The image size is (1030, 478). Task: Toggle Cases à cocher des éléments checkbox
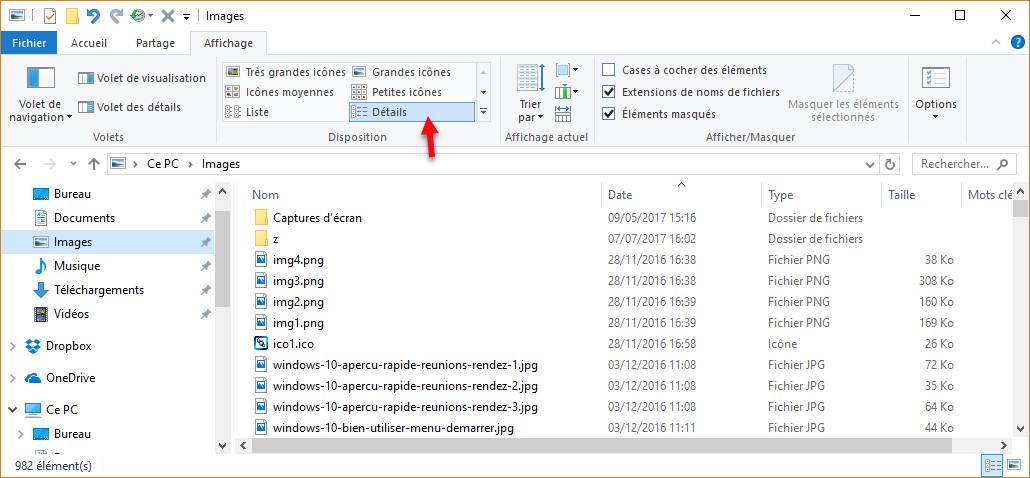tap(609, 70)
